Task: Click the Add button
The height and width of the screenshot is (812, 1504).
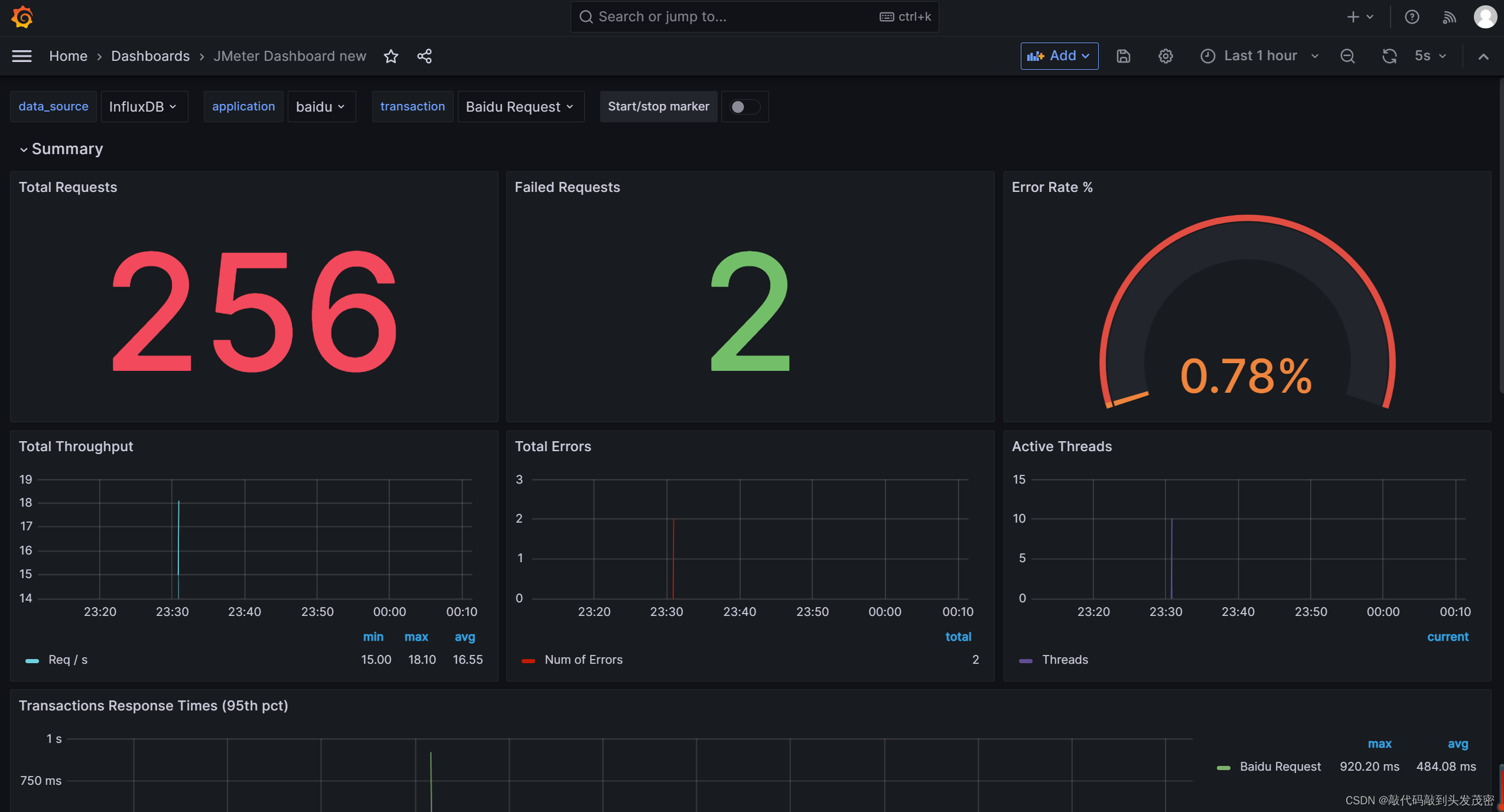Action: click(x=1059, y=56)
